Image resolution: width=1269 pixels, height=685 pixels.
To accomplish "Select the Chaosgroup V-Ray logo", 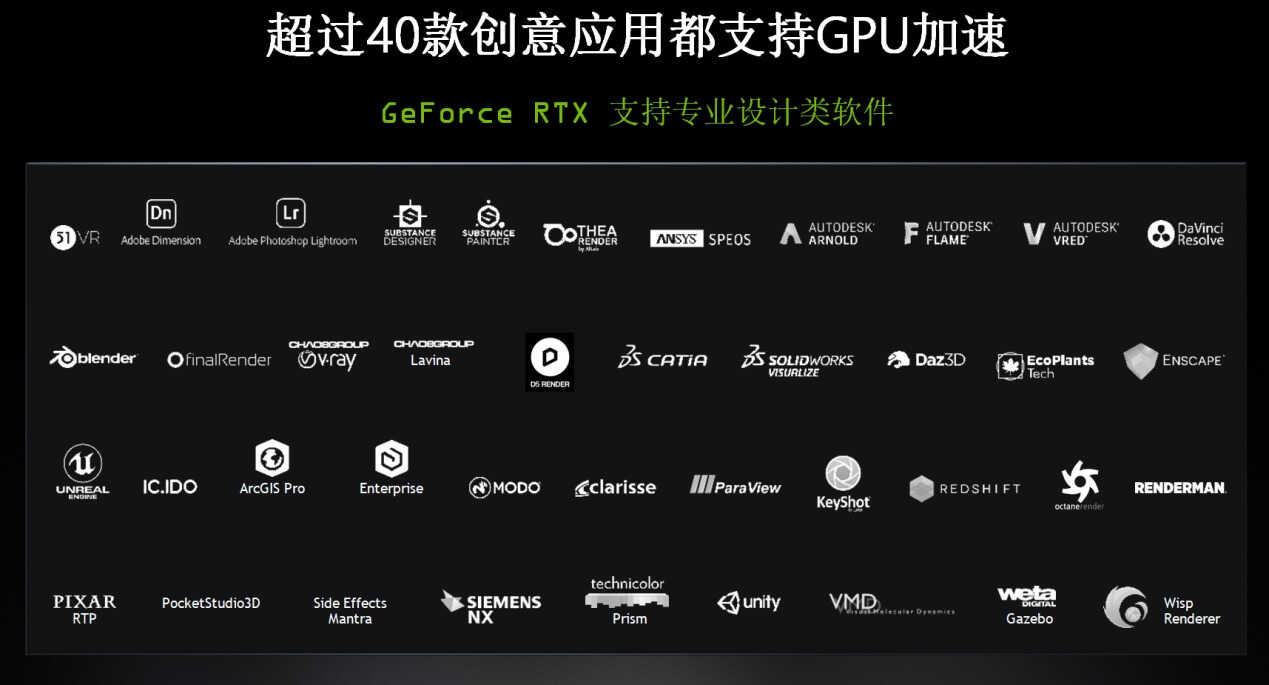I will pos(329,355).
